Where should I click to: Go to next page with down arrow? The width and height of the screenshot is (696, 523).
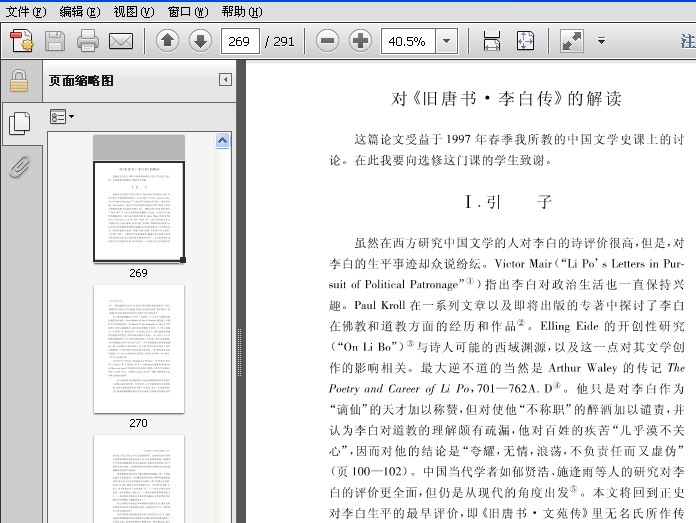tap(200, 41)
